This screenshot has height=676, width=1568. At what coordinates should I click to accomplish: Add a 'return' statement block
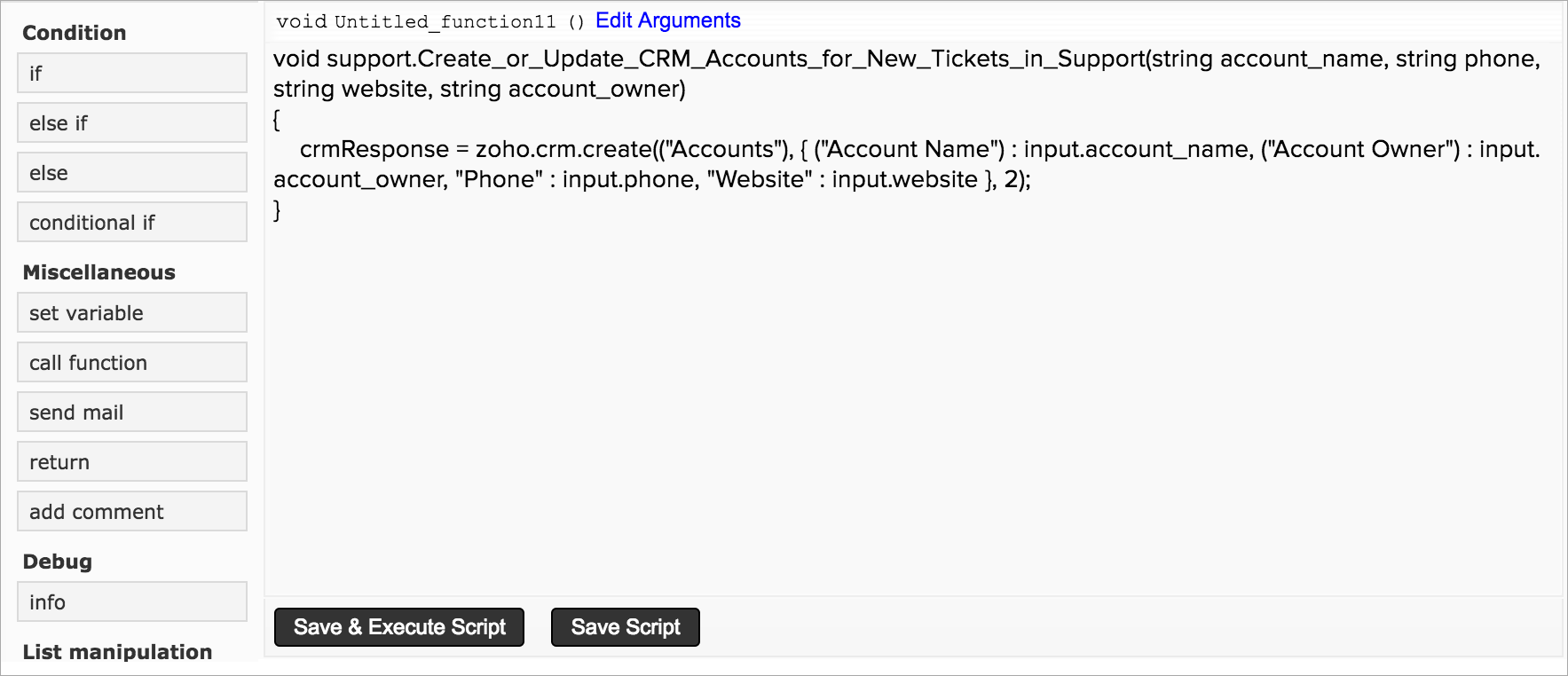[x=131, y=461]
